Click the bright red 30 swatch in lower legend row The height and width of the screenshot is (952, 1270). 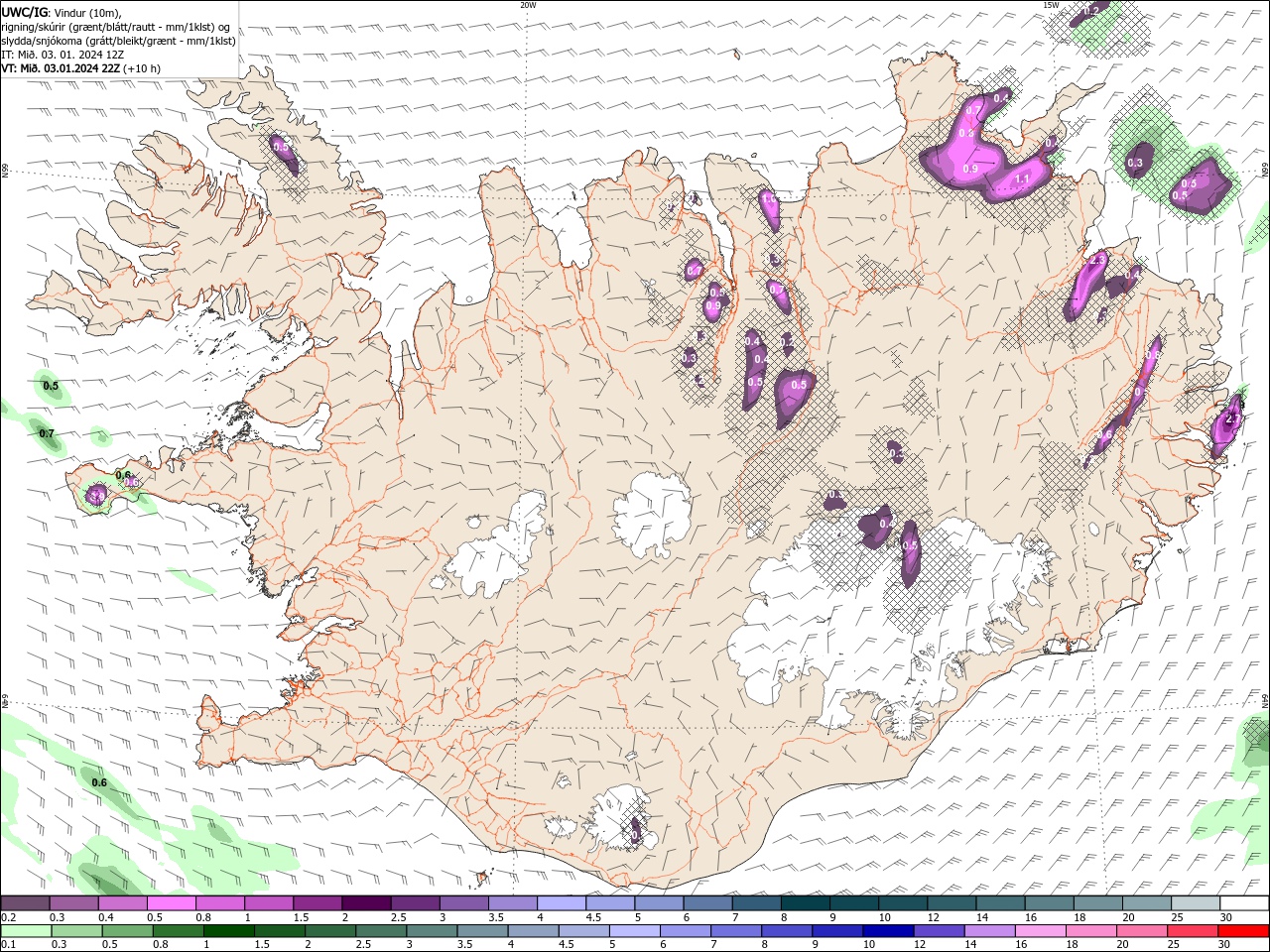pos(1242,931)
